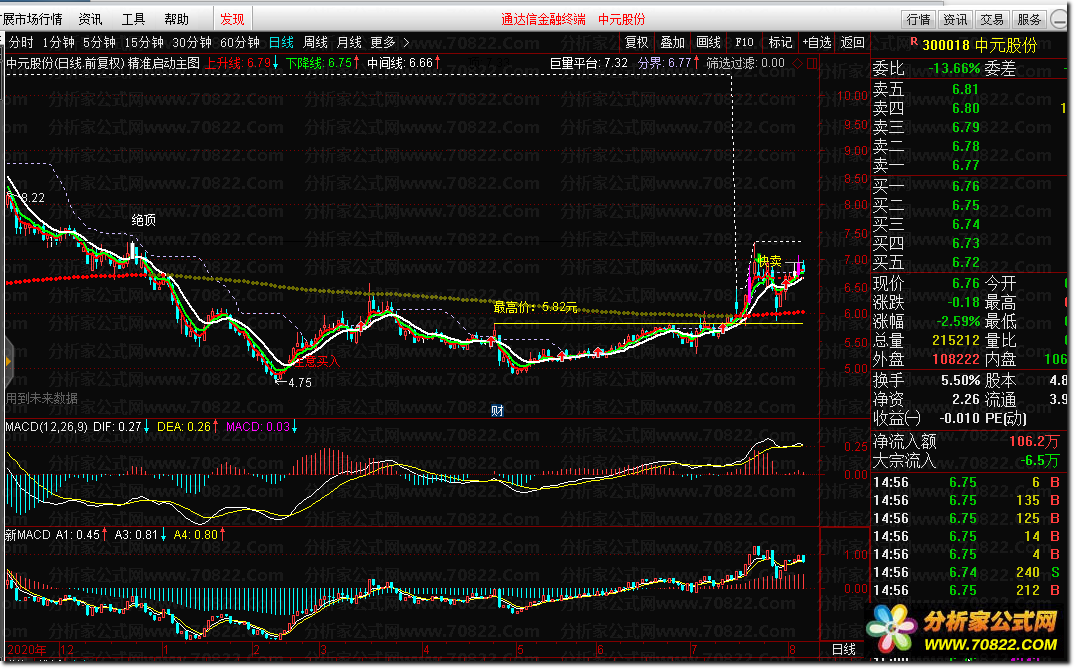The image size is (1076, 669).
Task: Click 叠加 to overlay another stock
Action: [672, 43]
